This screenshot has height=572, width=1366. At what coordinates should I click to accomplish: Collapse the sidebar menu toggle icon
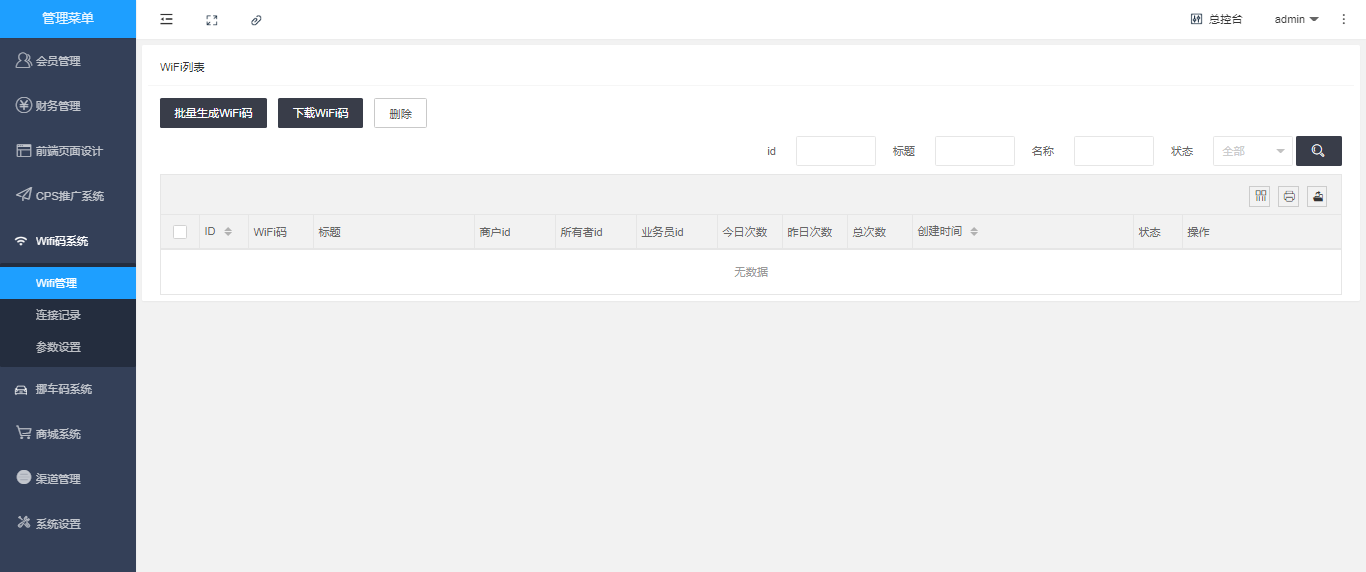point(166,19)
